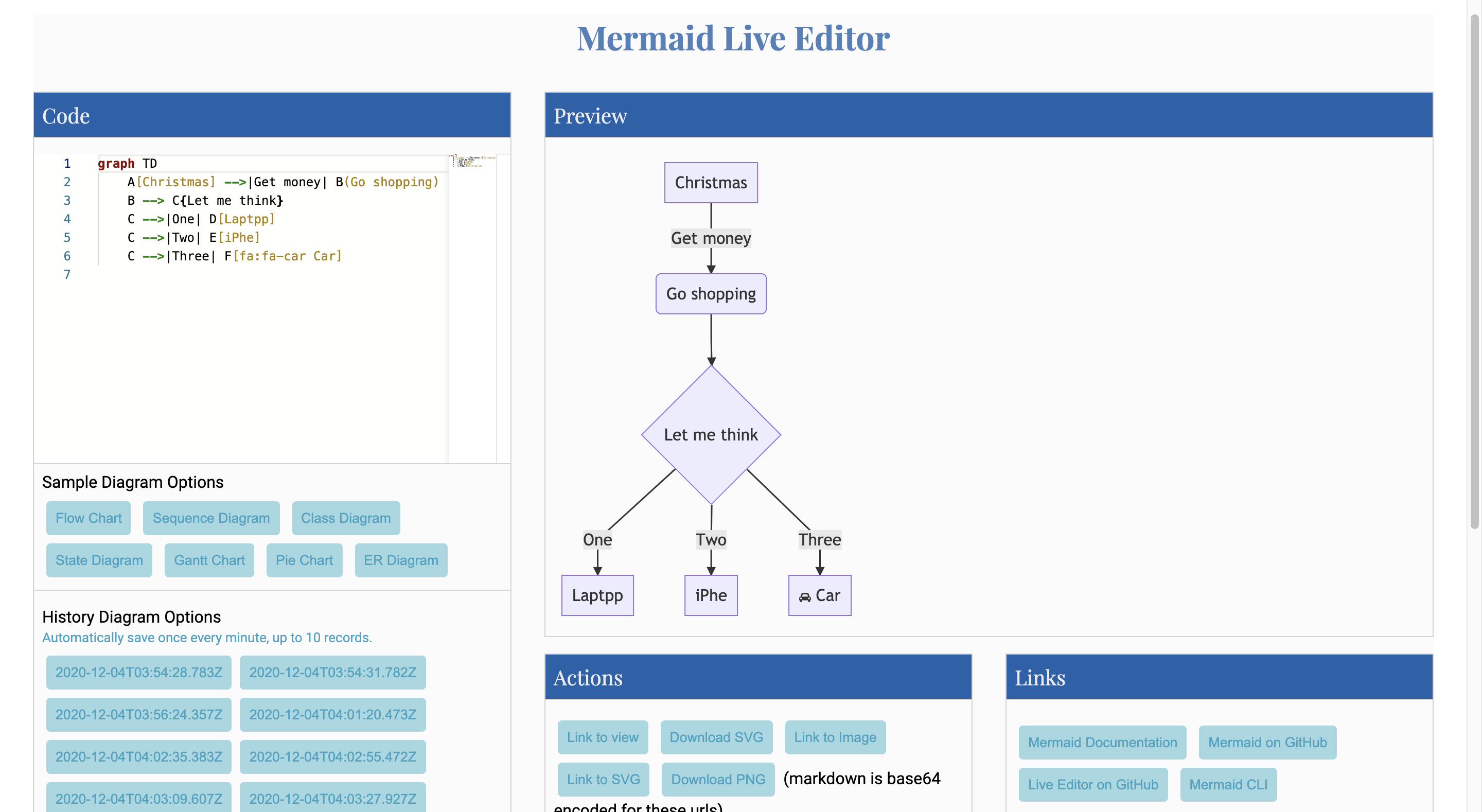1482x812 pixels.
Task: Download the diagram as PNG
Action: pos(718,779)
